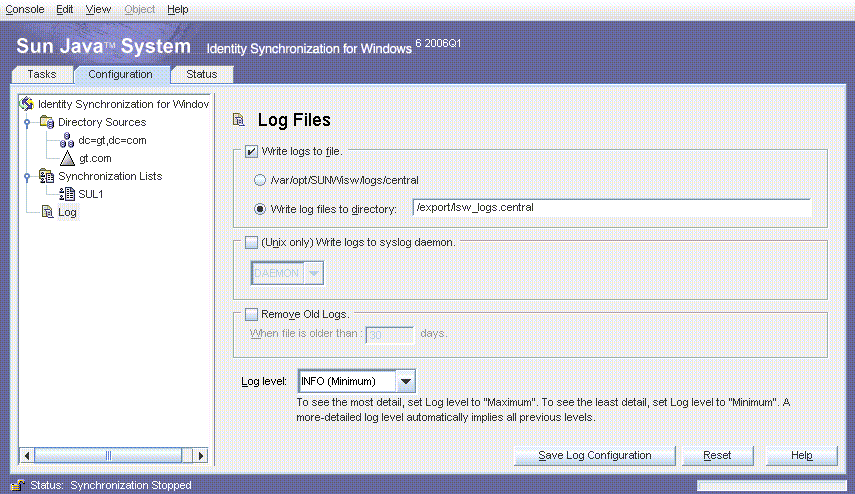Click the dc=gt,dc=com directory icon
Screen dimensions: 855x494
coord(67,140)
